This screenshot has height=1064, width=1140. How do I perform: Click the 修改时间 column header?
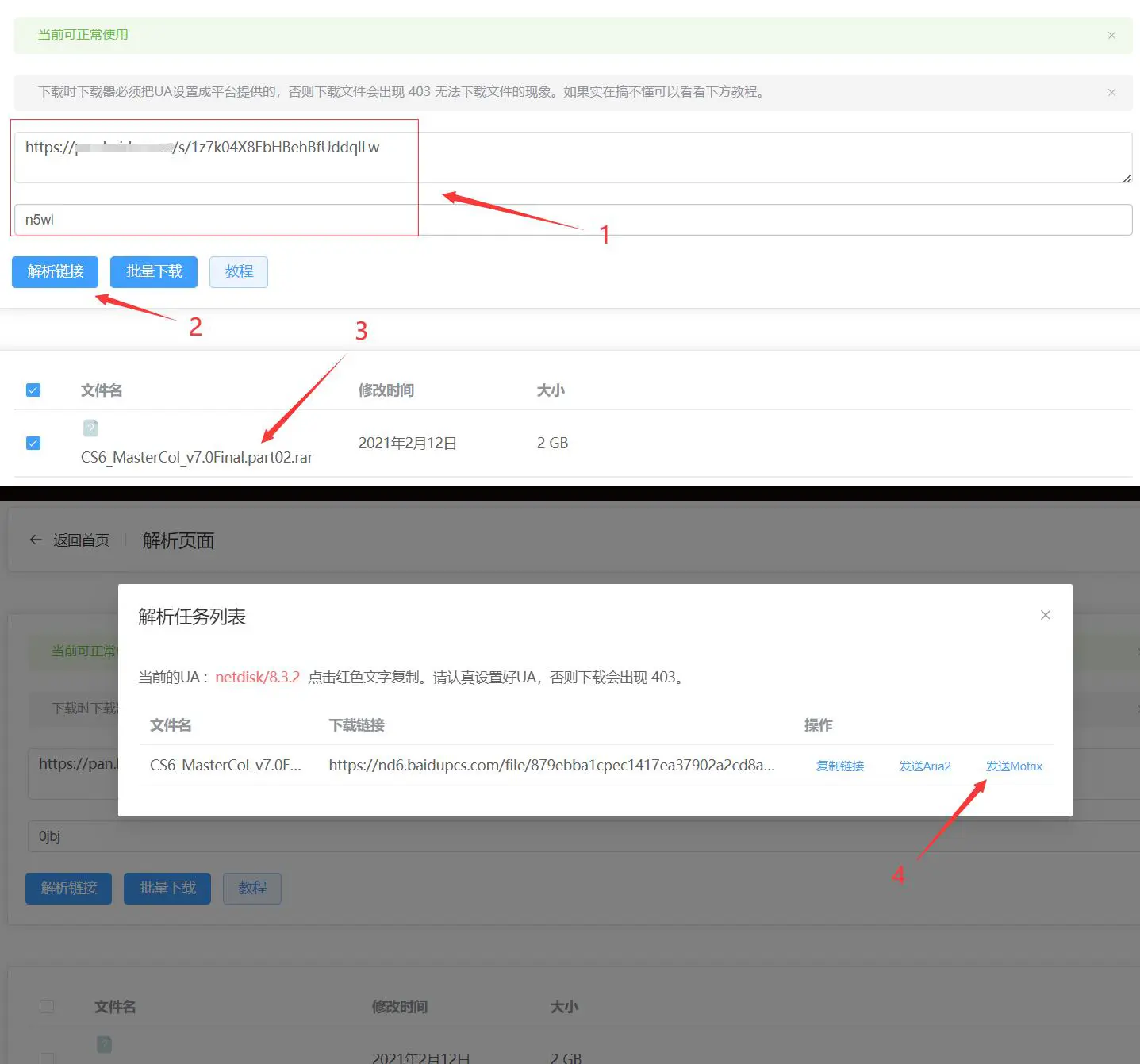[386, 390]
